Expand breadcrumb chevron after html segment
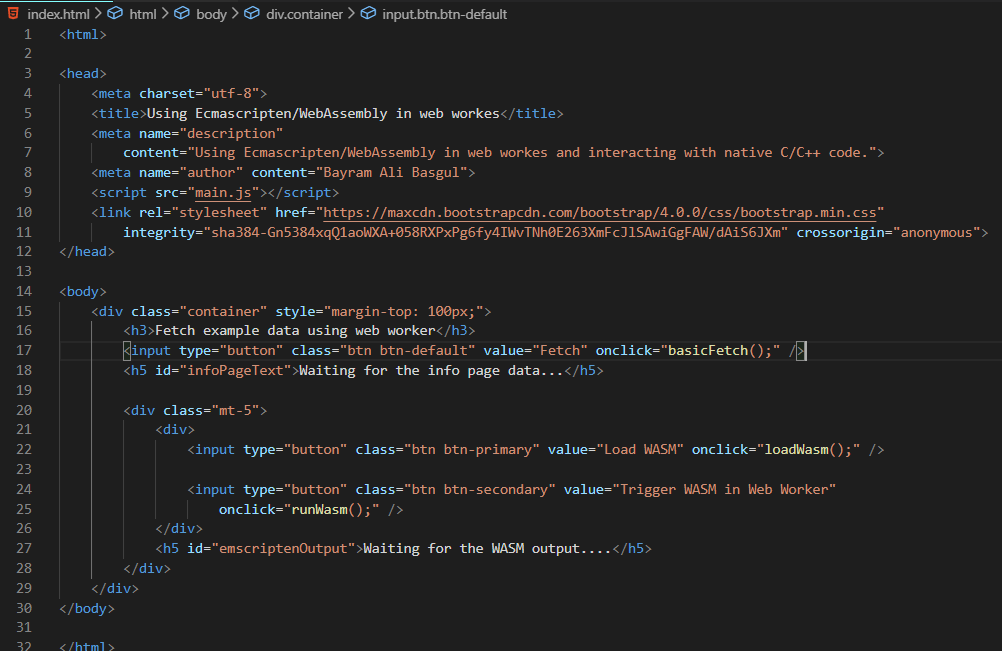Image resolution: width=1002 pixels, height=651 pixels. [165, 13]
